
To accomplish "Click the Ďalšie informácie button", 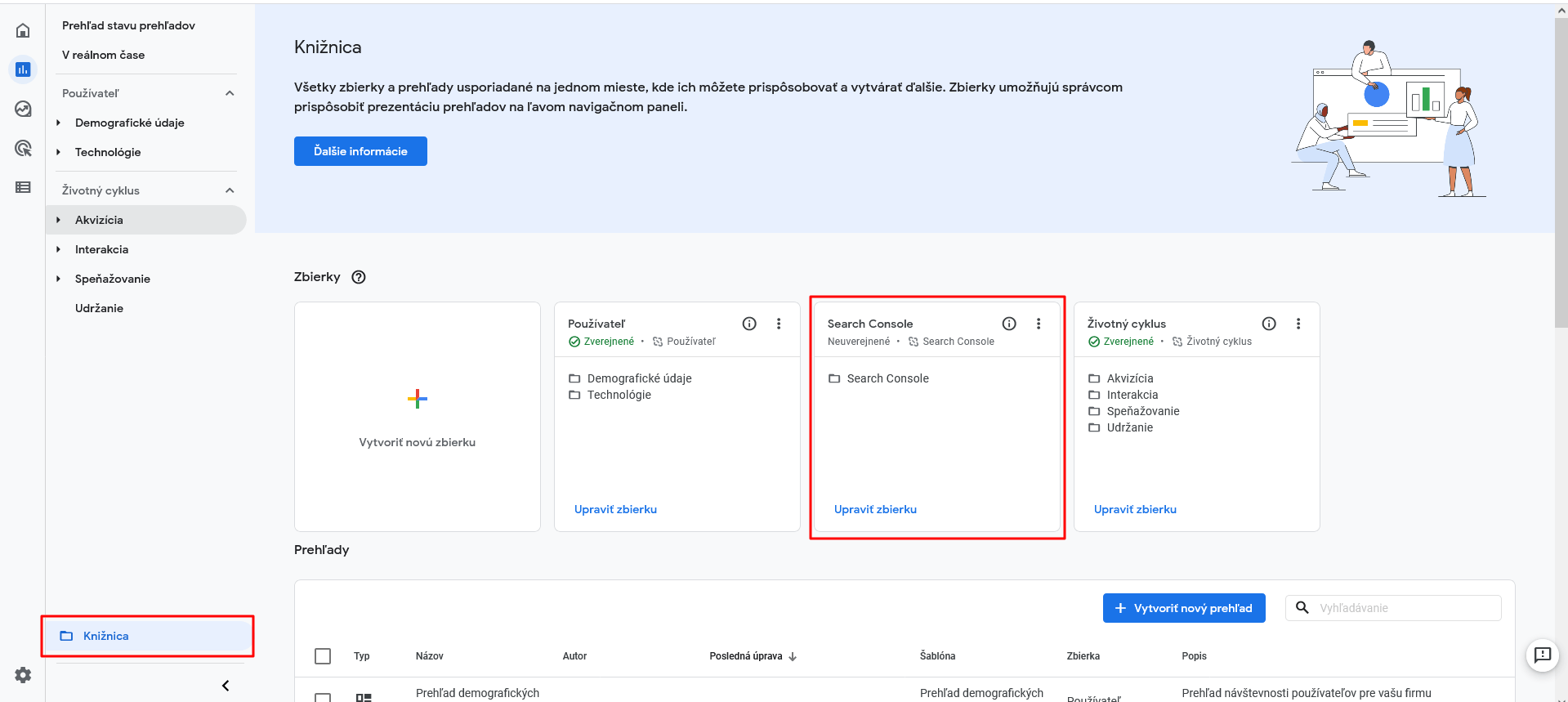I will 360,151.
